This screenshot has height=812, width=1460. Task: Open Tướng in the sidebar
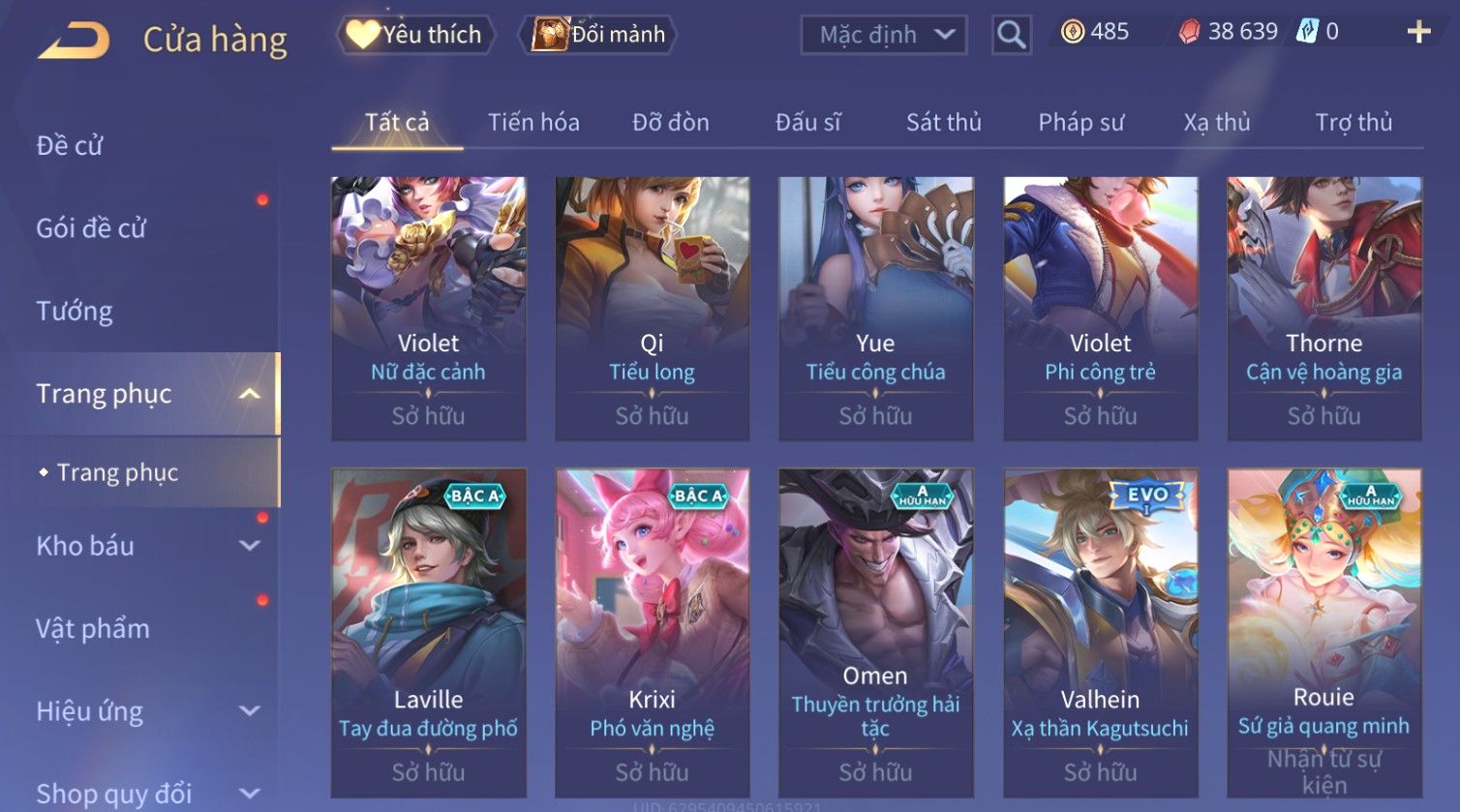(75, 312)
